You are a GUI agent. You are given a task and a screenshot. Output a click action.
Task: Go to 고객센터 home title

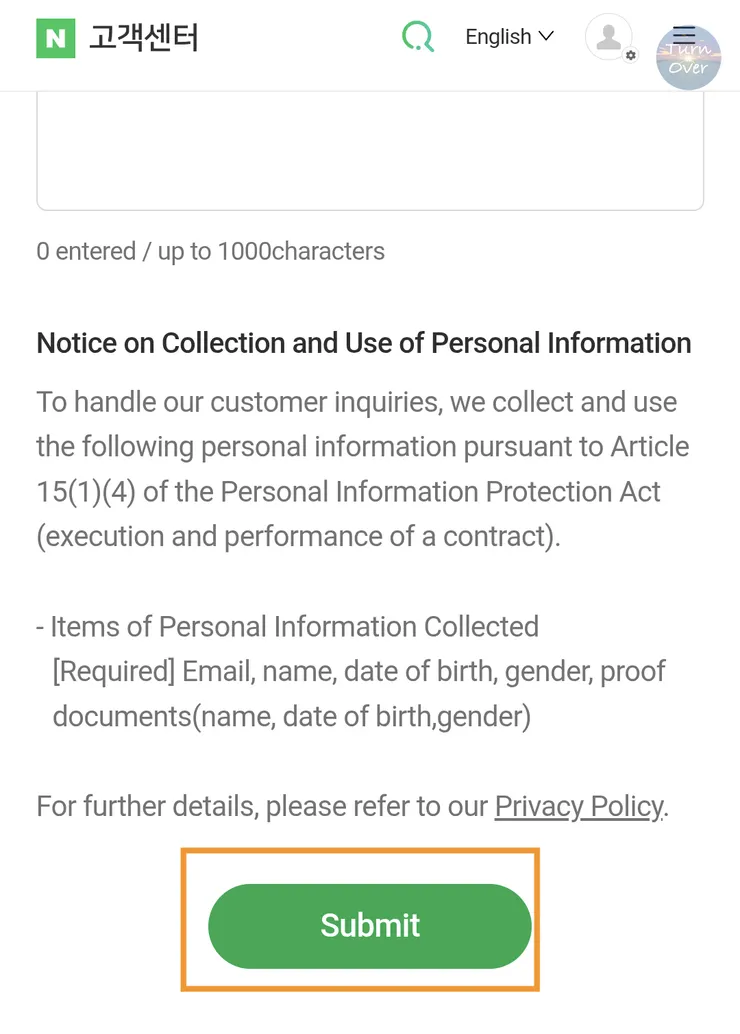pyautogui.click(x=143, y=38)
